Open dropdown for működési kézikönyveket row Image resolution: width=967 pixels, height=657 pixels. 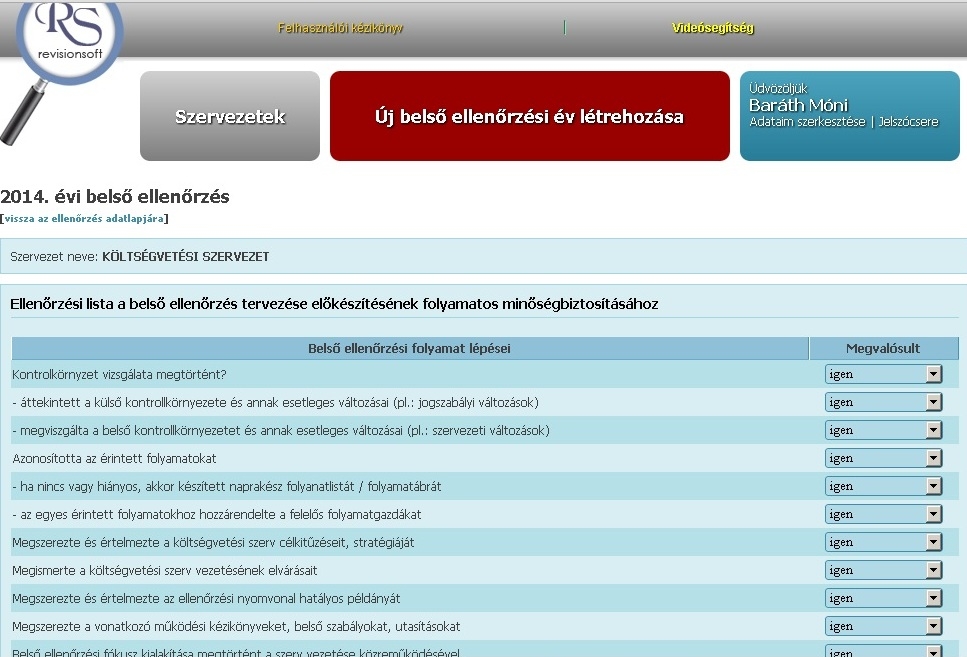click(883, 626)
